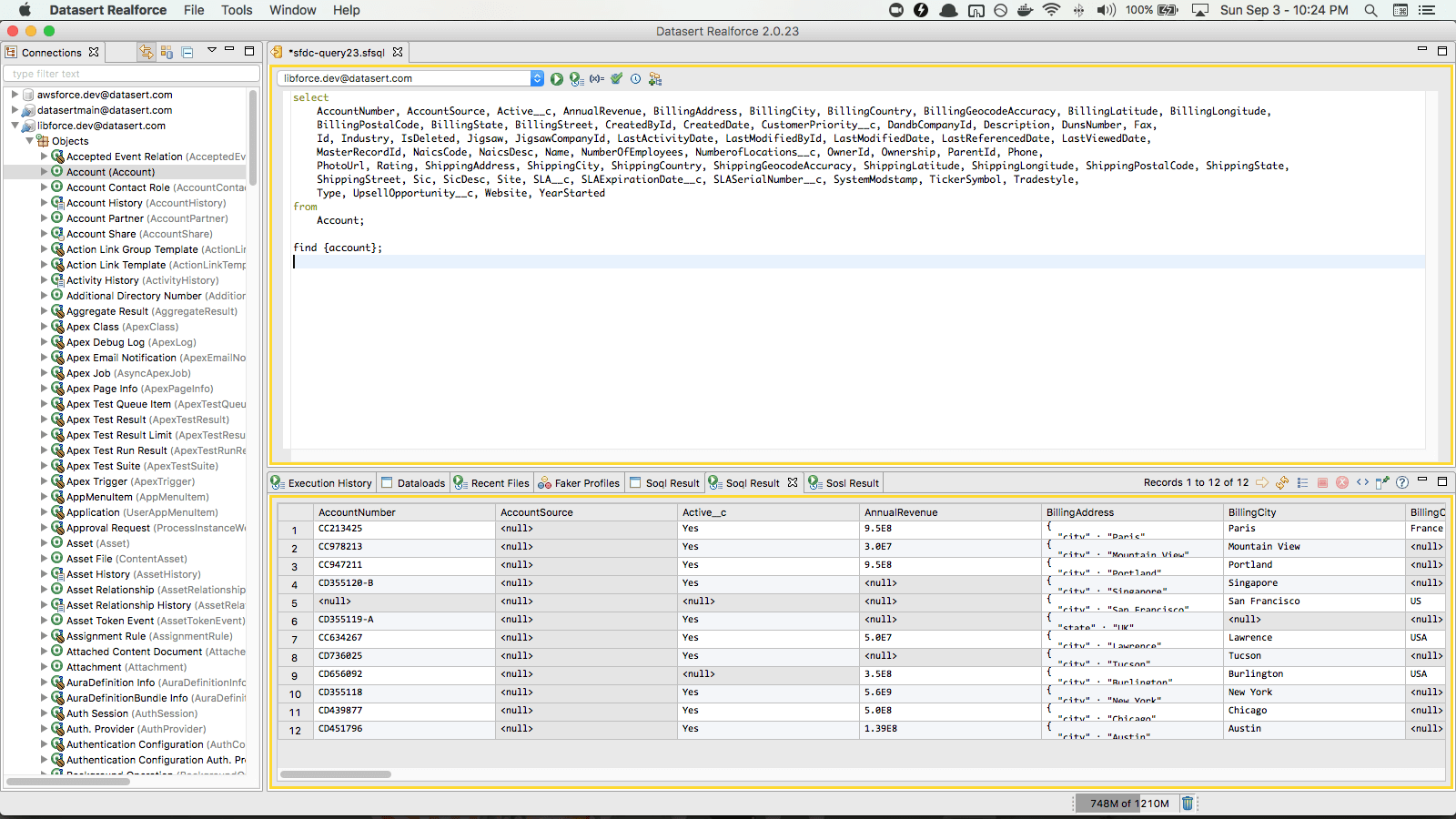Expand the awsforce.dev@datasert.com connection
The width and height of the screenshot is (1456, 819).
point(15,95)
